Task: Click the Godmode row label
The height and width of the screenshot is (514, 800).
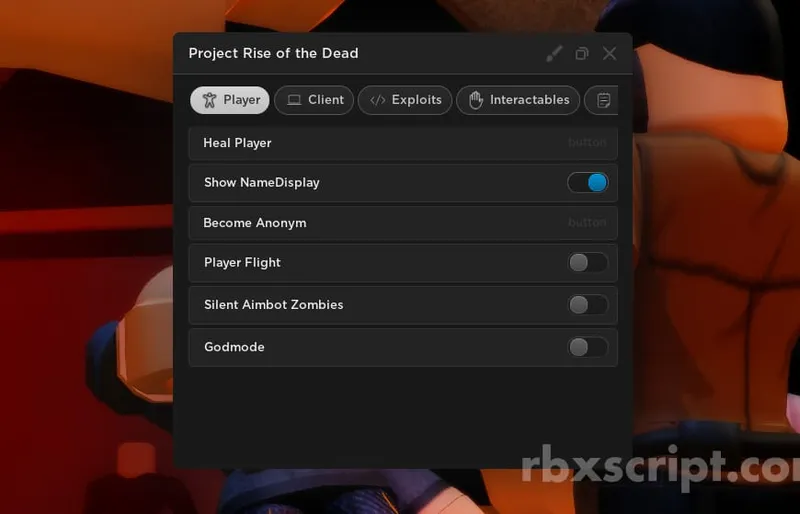Action: pos(234,347)
